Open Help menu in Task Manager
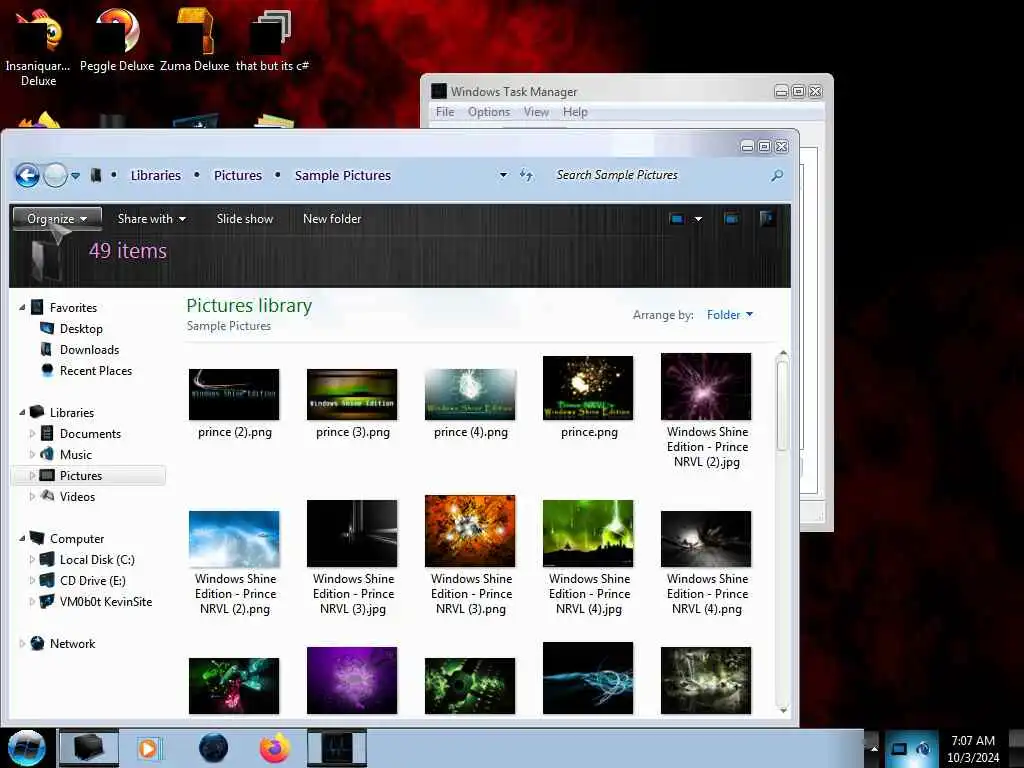 coord(575,112)
